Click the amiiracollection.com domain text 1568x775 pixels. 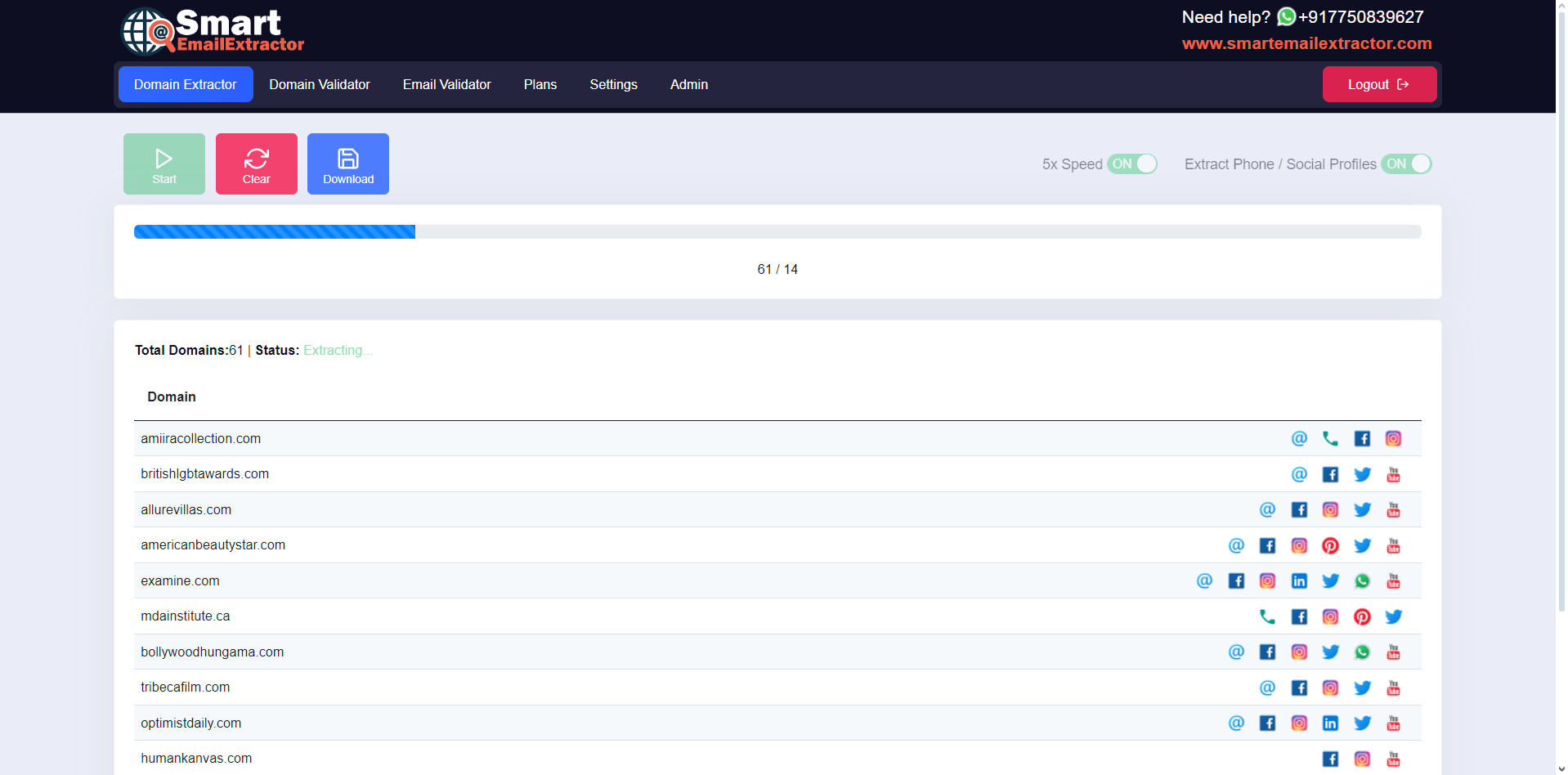click(200, 439)
